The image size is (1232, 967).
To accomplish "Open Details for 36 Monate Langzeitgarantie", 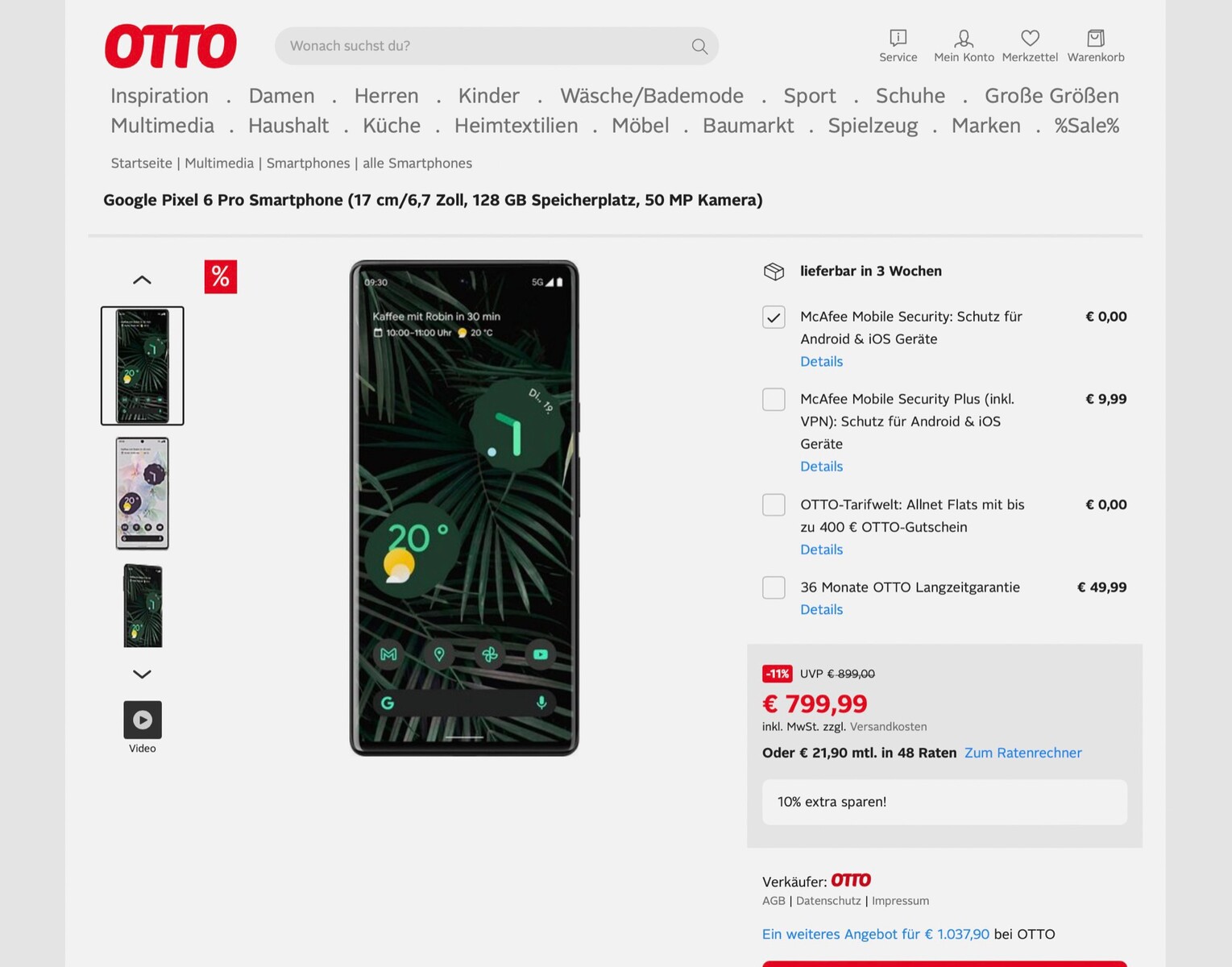I will (822, 610).
